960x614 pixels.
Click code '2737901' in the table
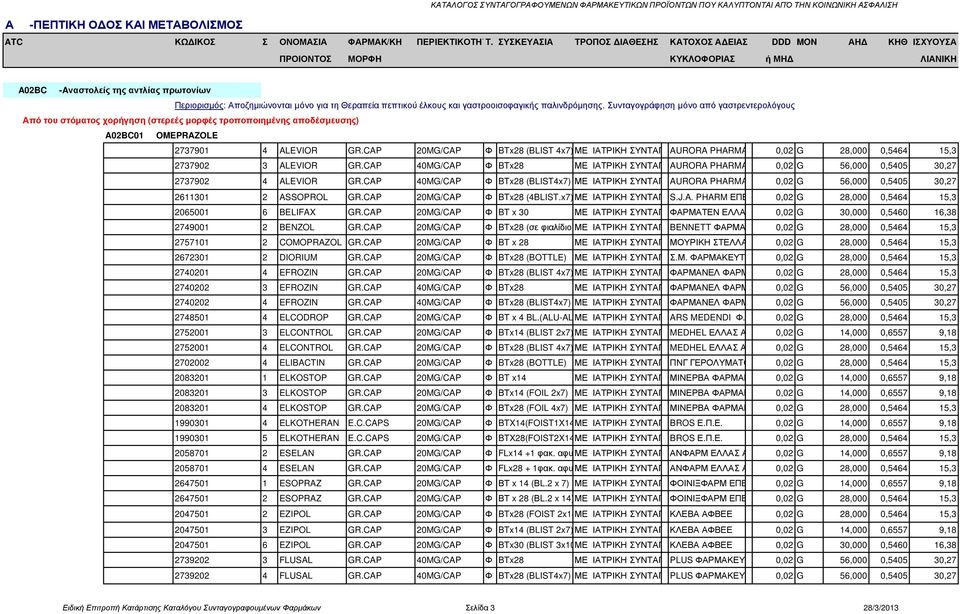[x=192, y=151]
